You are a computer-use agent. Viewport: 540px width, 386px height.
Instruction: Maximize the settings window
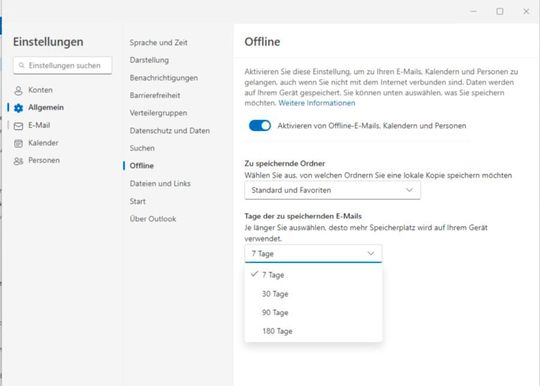click(500, 11)
